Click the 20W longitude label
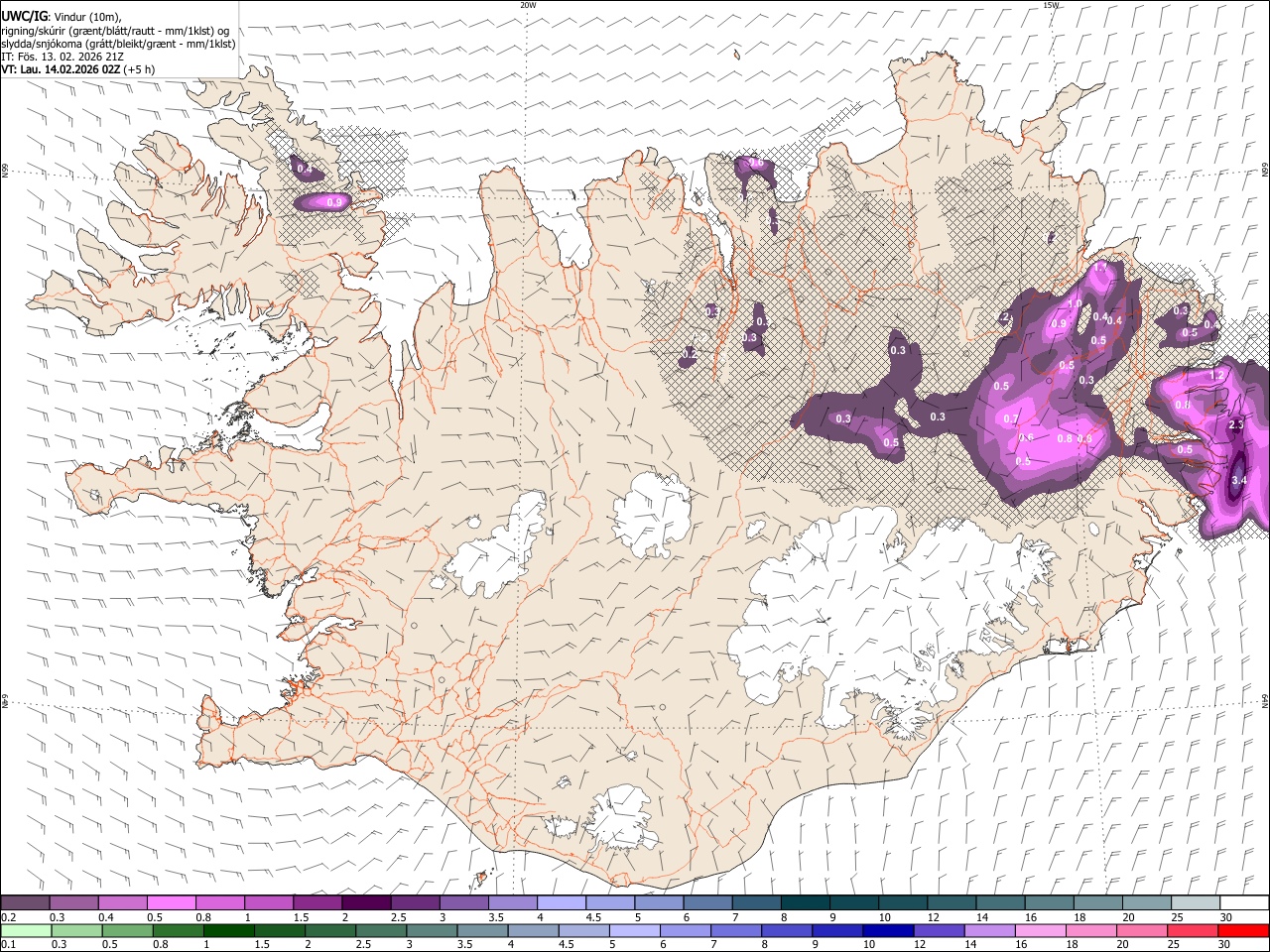Viewport: 1270px width, 952px height. pos(528,5)
